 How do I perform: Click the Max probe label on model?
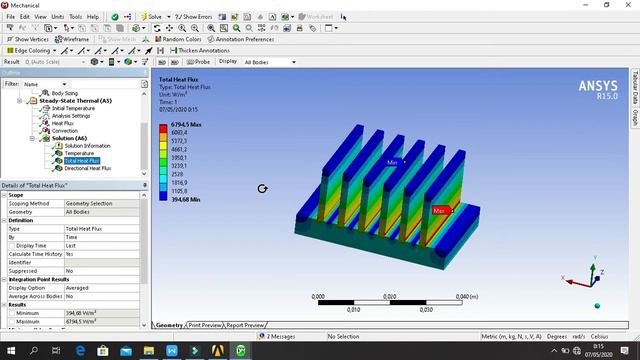pyautogui.click(x=441, y=211)
